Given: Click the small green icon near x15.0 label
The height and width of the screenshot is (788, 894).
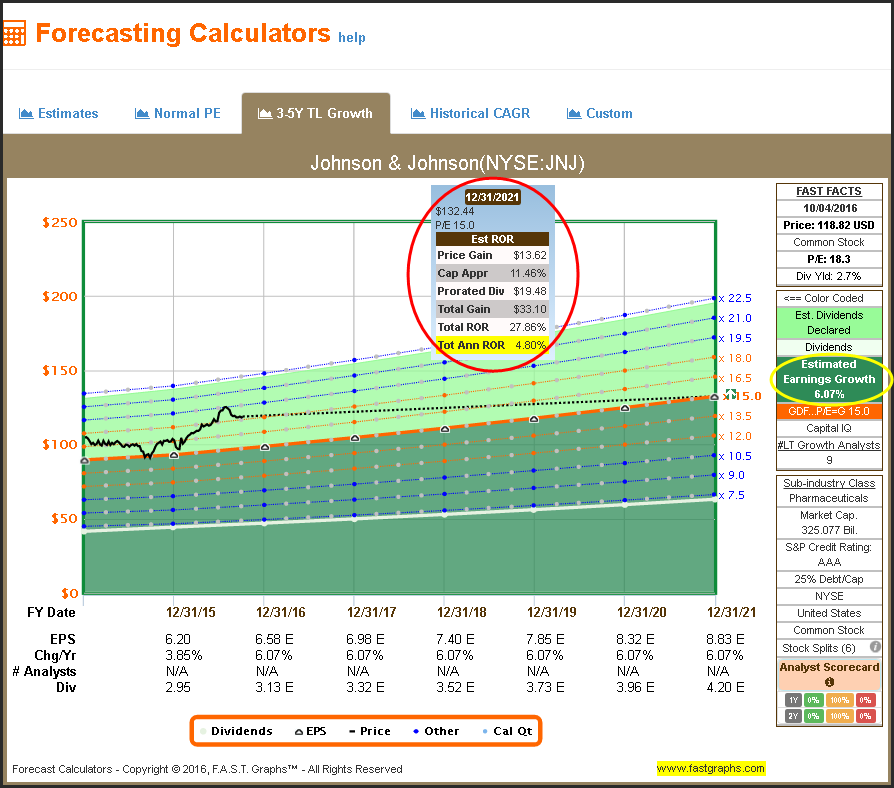Looking at the screenshot, I should click(x=731, y=394).
